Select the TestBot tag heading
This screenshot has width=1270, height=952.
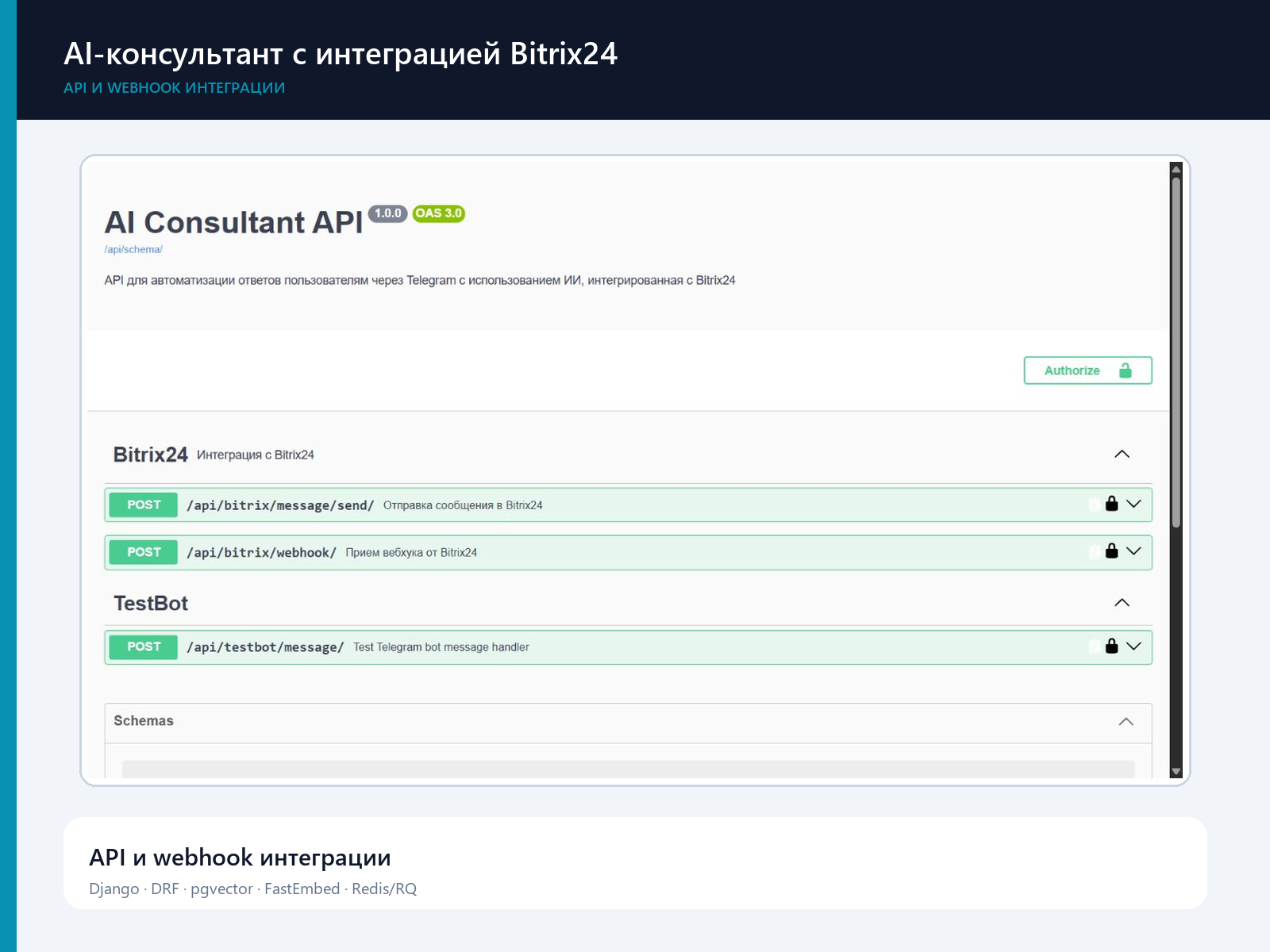151,604
